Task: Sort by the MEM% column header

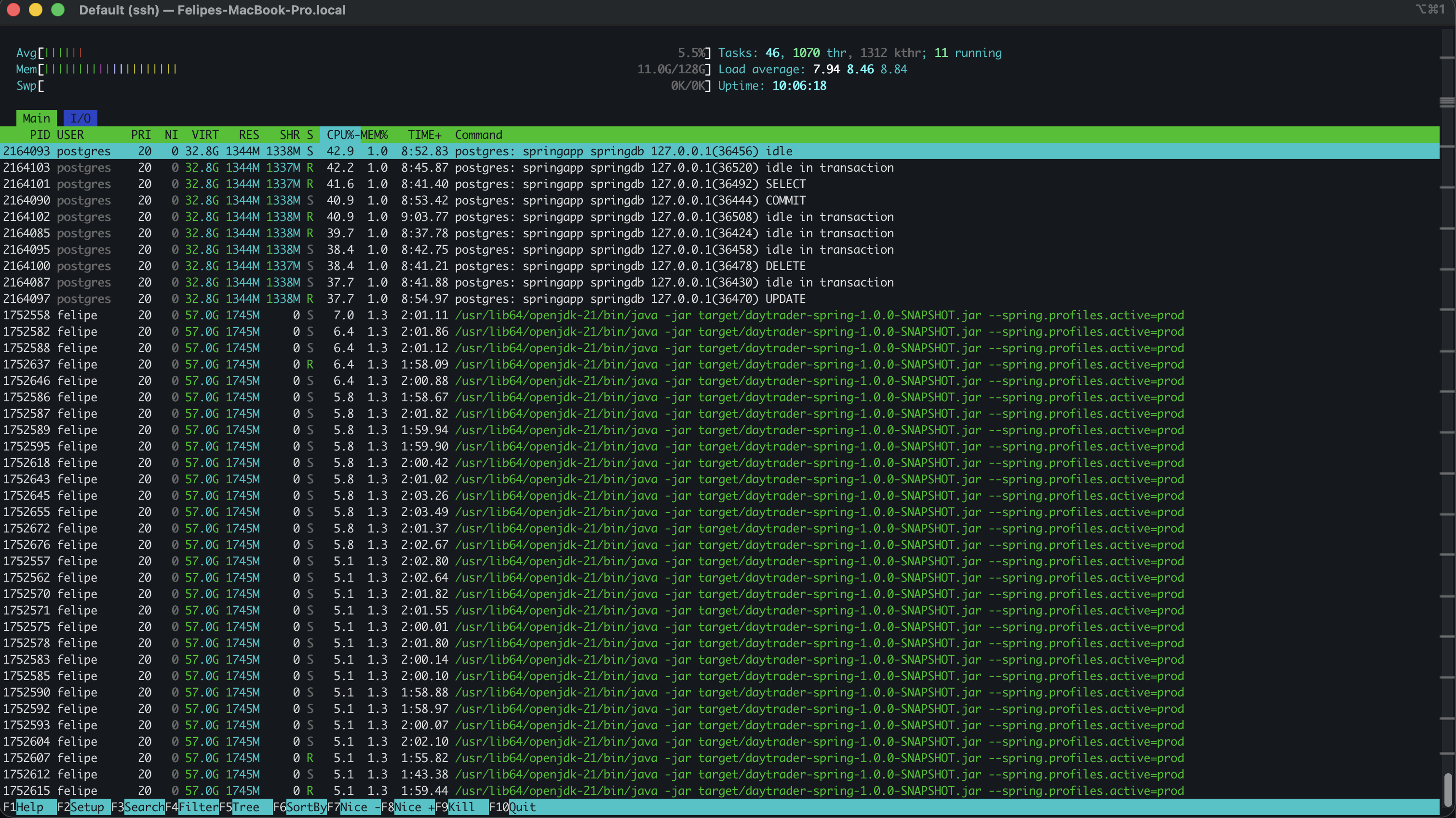Action: tap(374, 135)
